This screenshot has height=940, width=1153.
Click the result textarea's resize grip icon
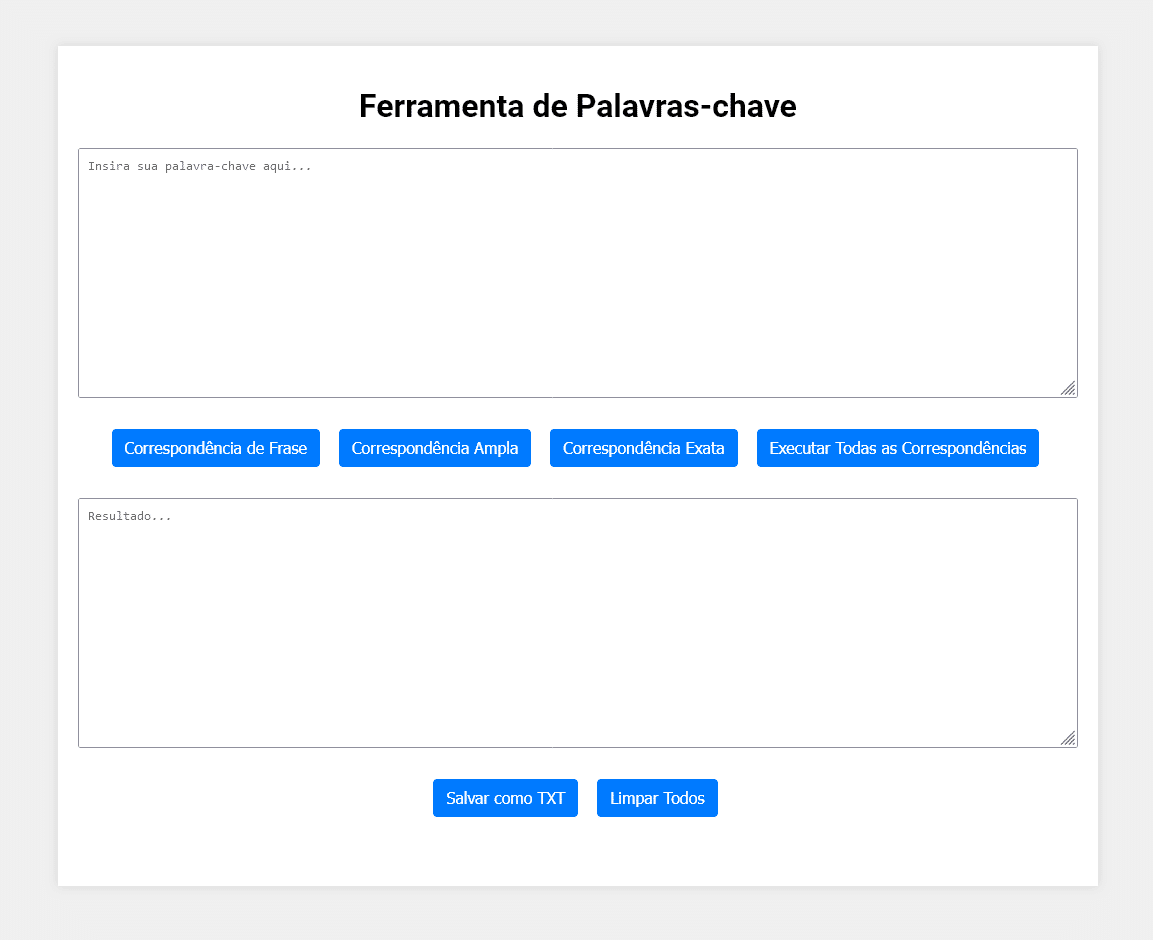(1068, 738)
